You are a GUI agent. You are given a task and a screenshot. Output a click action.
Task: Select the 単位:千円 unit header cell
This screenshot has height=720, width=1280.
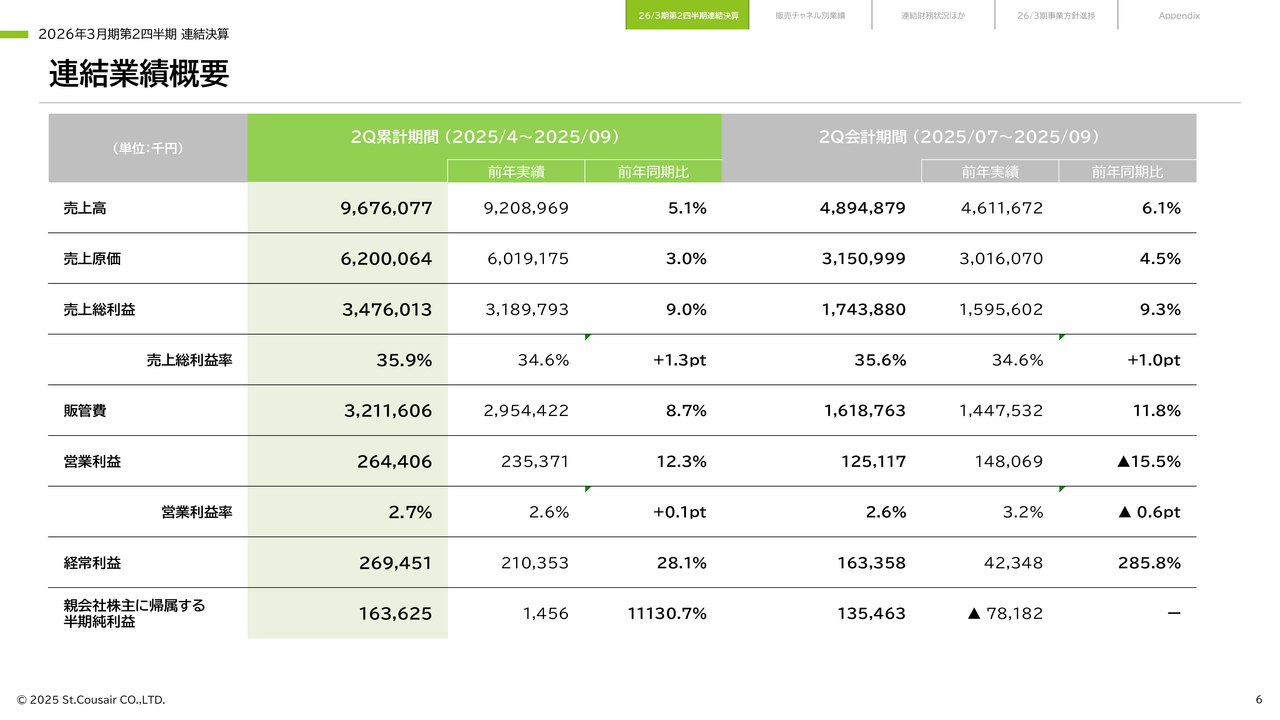pos(148,148)
